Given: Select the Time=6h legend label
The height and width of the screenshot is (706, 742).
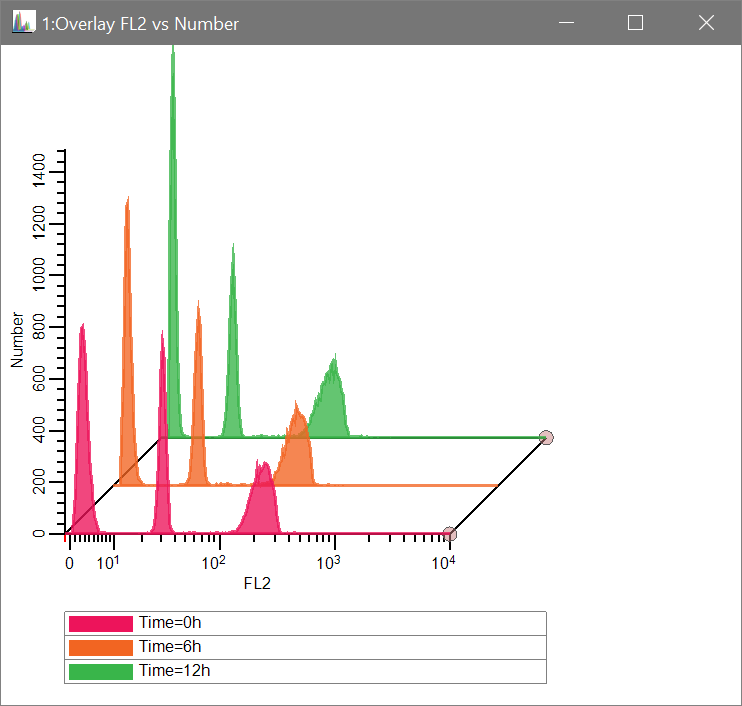Looking at the screenshot, I should [170, 647].
